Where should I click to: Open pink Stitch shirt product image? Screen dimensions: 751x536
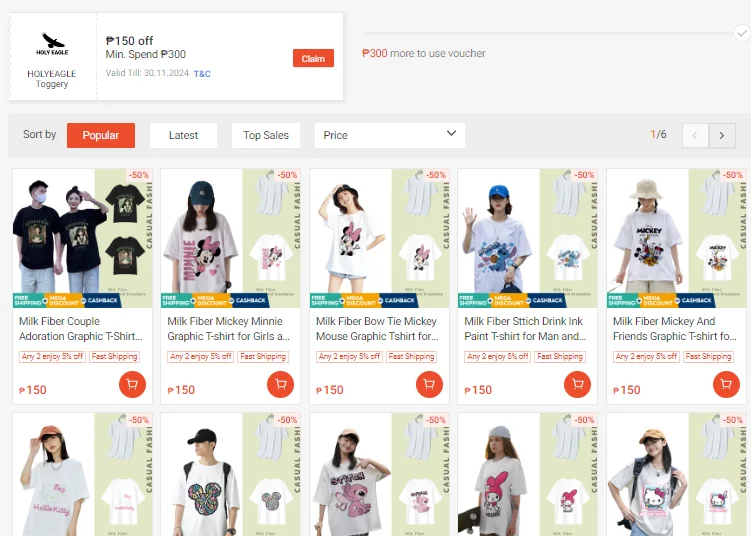[379, 474]
